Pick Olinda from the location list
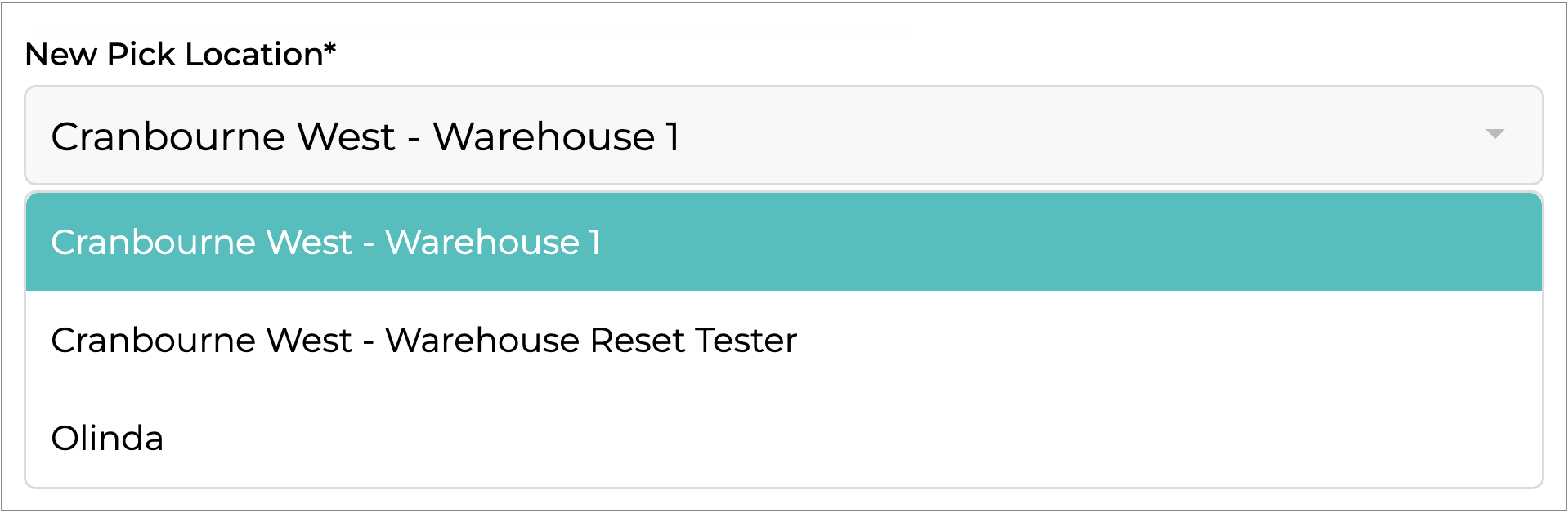This screenshot has height=513, width=1568. tap(107, 439)
